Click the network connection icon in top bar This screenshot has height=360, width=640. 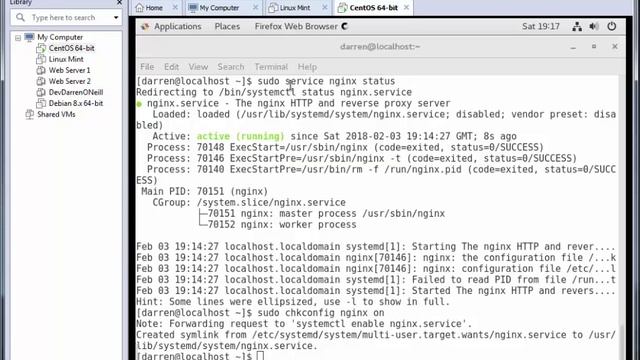[577, 27]
